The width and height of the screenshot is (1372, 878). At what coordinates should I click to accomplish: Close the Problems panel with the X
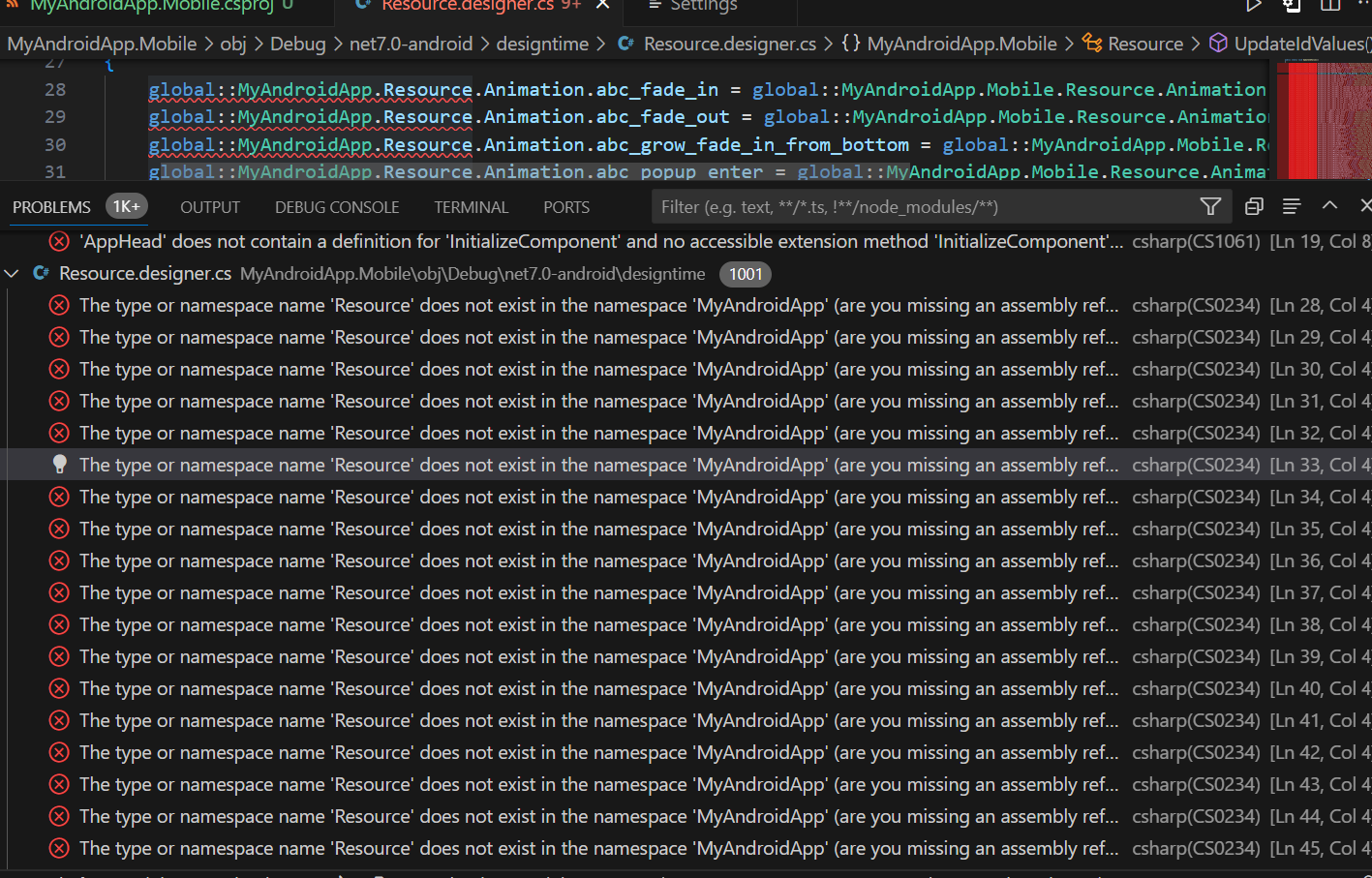click(x=1365, y=204)
